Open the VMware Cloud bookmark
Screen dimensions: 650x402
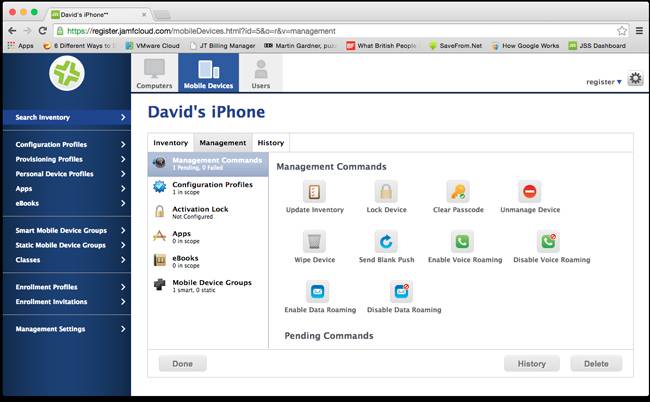coord(153,46)
